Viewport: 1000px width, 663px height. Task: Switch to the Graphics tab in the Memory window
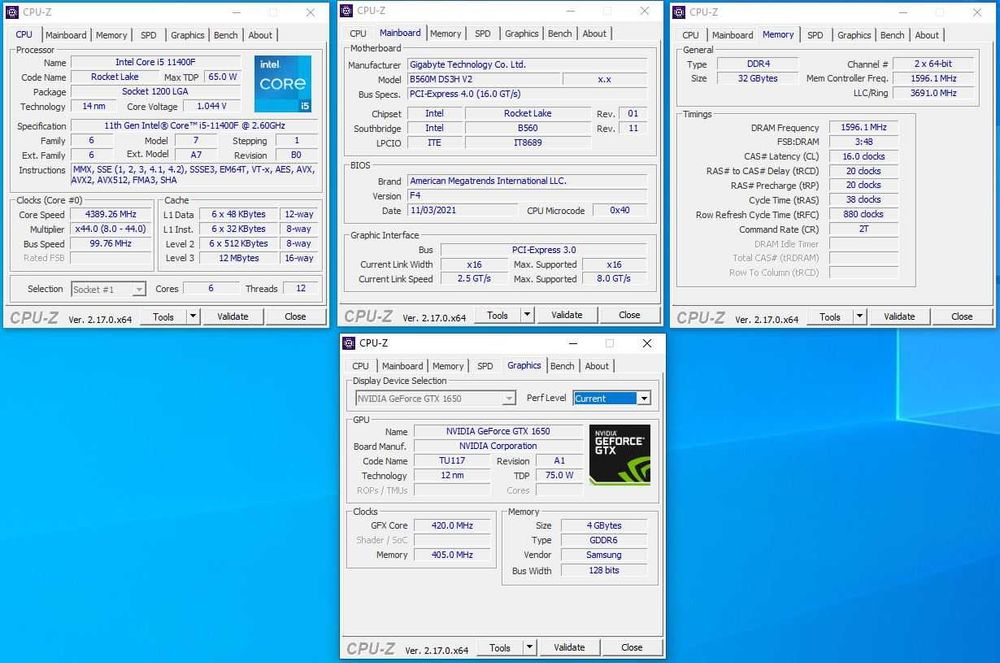point(854,35)
